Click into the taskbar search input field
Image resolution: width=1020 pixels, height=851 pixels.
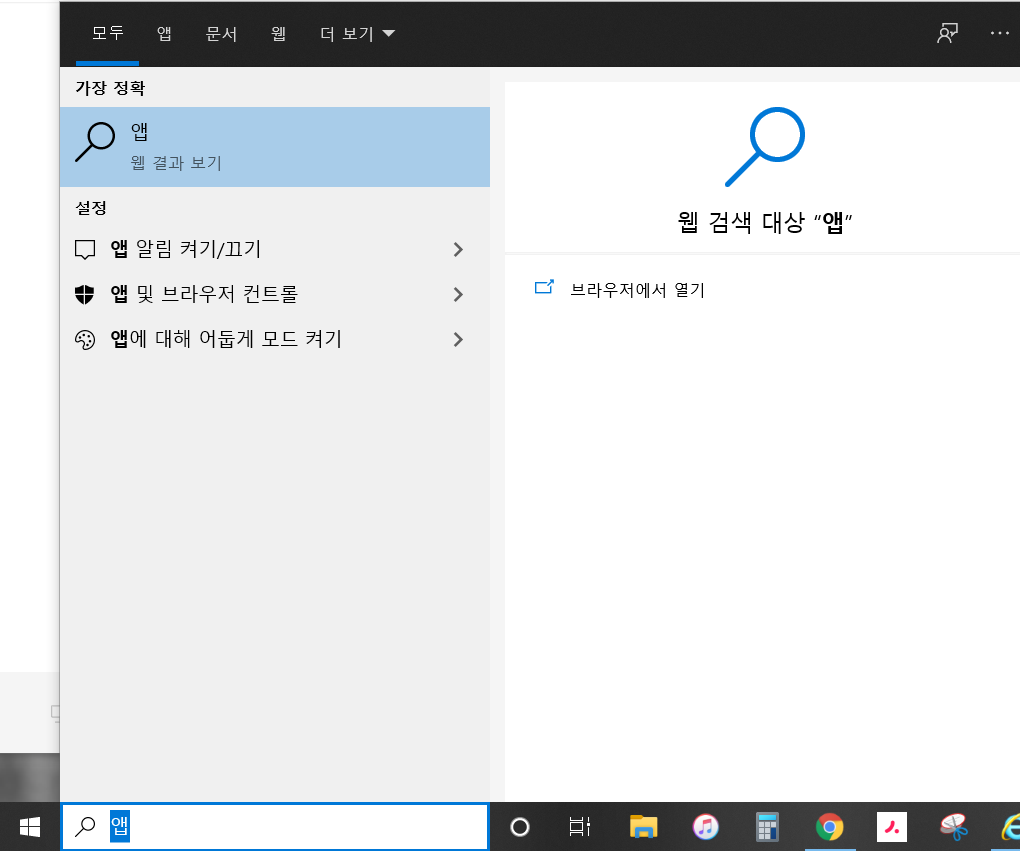275,827
